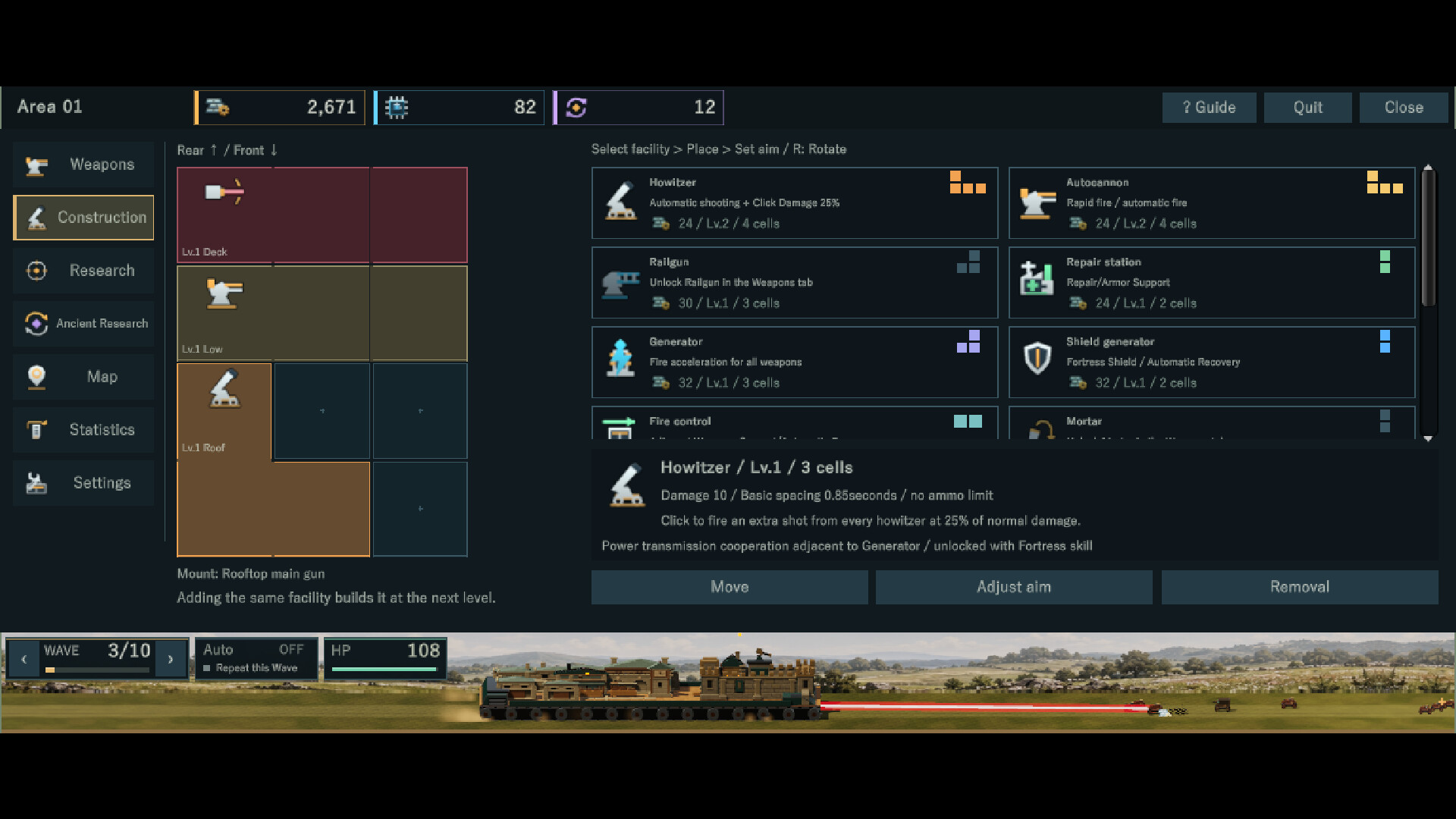Select the Construction tab

point(83,218)
